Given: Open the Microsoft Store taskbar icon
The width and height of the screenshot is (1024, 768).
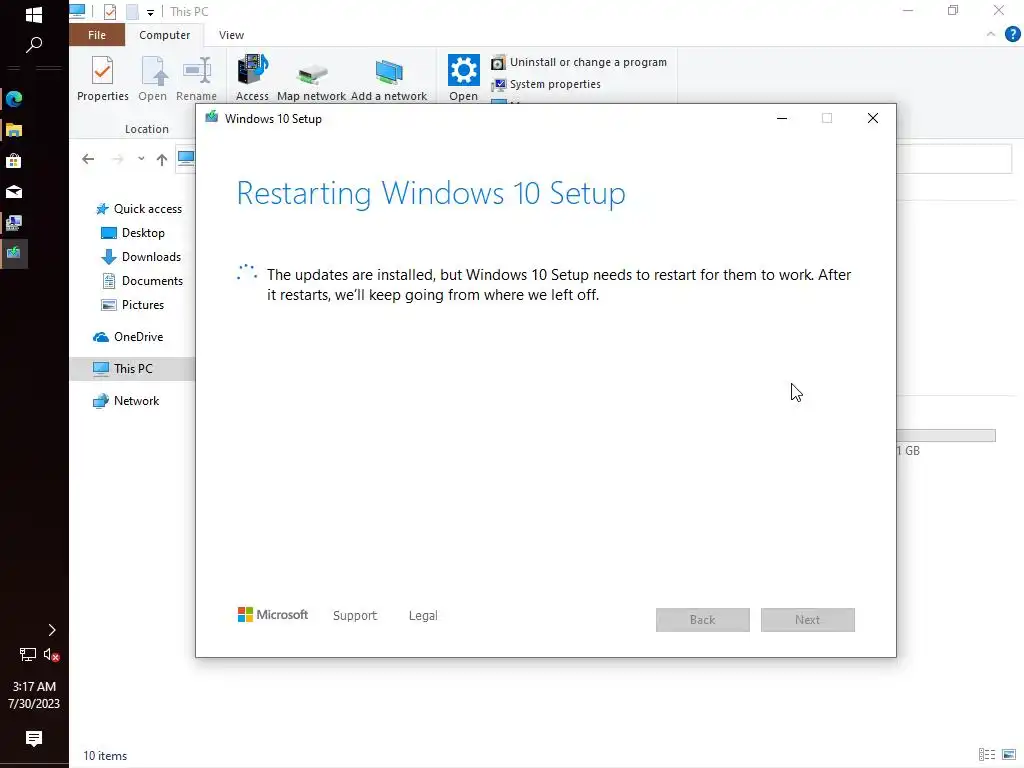Looking at the screenshot, I should pos(14,161).
